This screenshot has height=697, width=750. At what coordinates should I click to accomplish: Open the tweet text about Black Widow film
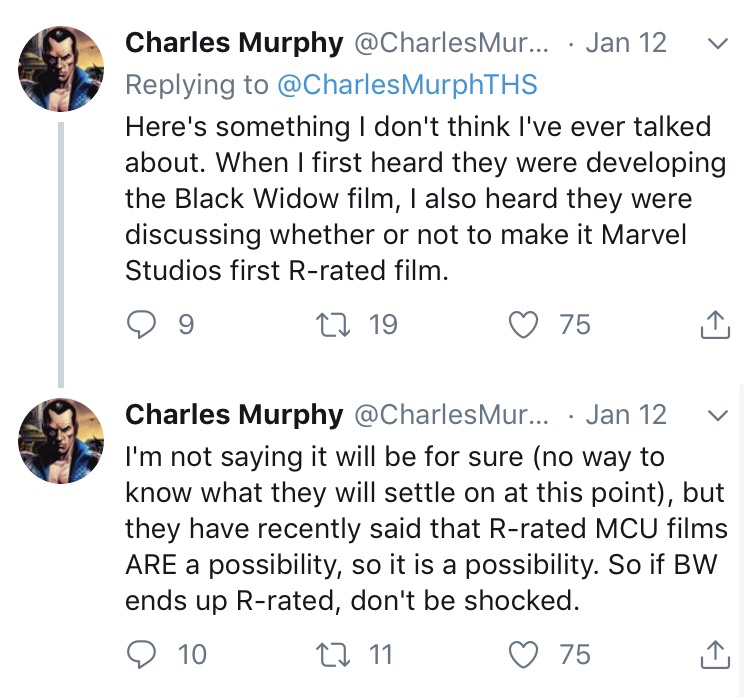pos(420,199)
